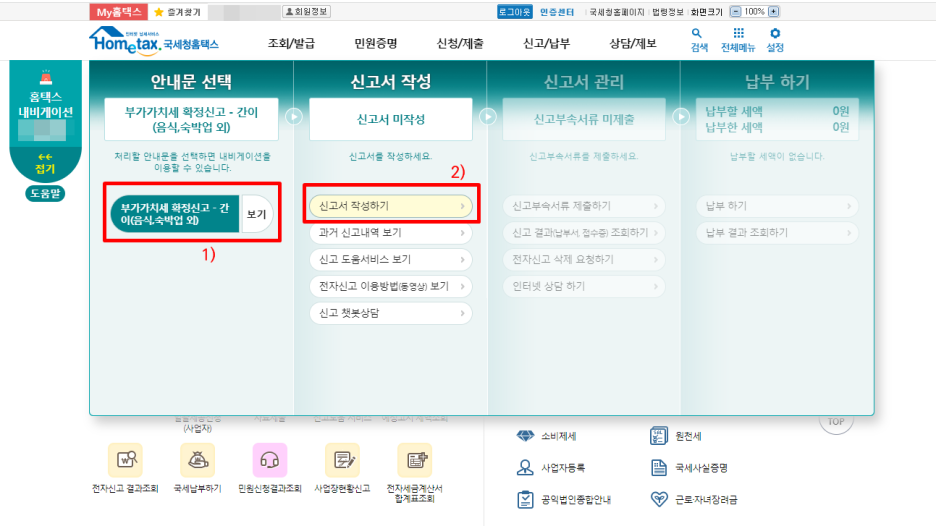This screenshot has height=526, width=936.
Task: Click 사업자등록 person icon
Action: 525,467
